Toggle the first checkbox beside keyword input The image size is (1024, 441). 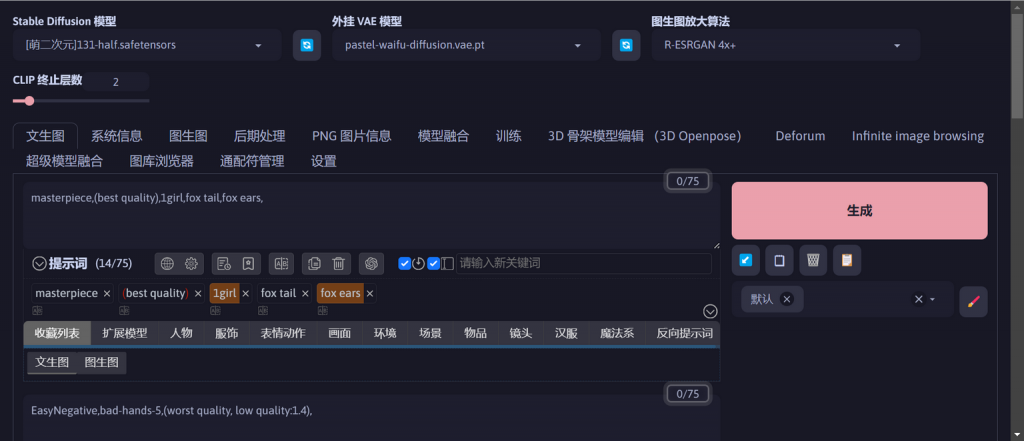point(404,264)
